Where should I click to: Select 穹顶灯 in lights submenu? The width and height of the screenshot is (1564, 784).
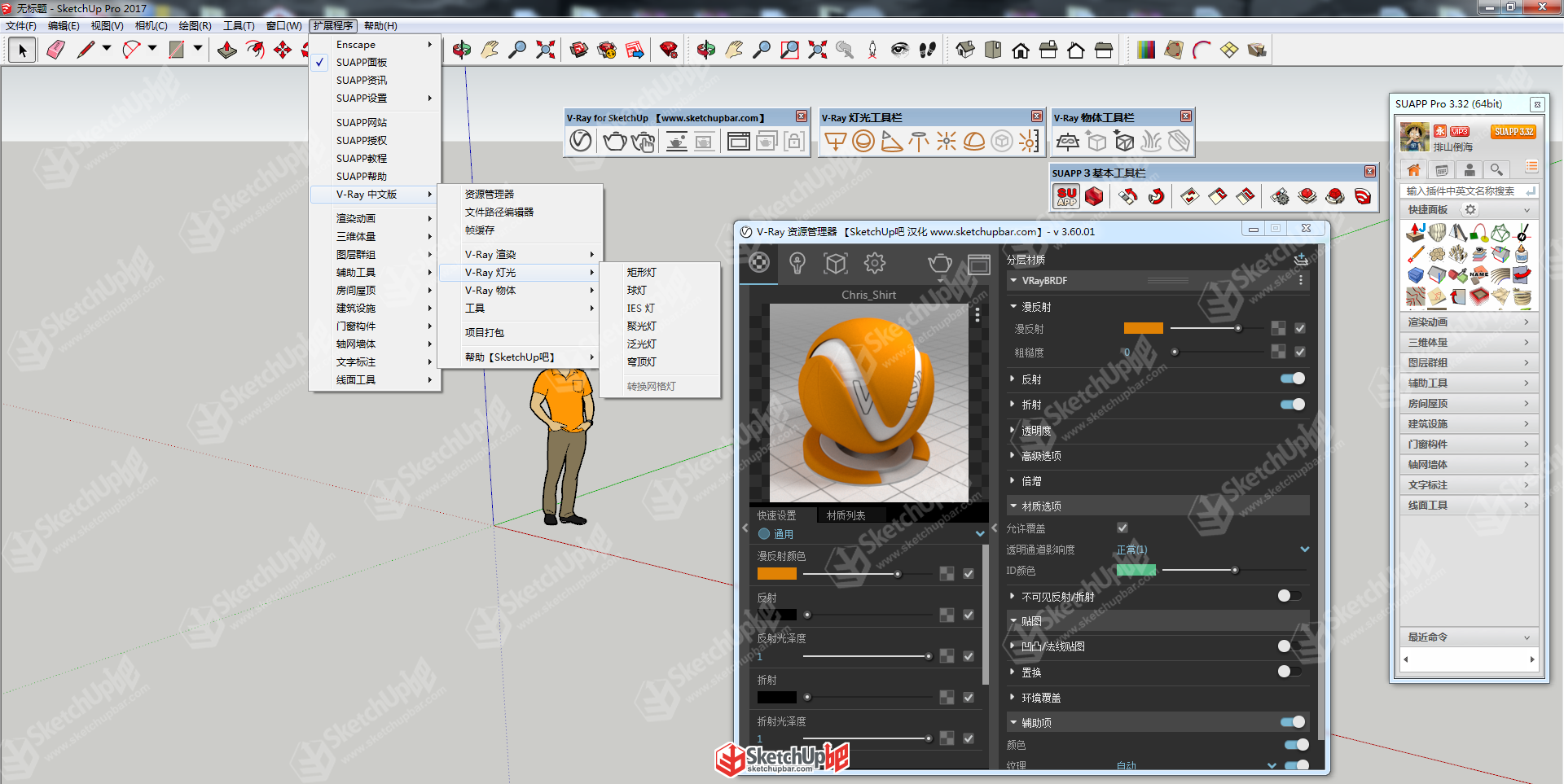(x=642, y=361)
